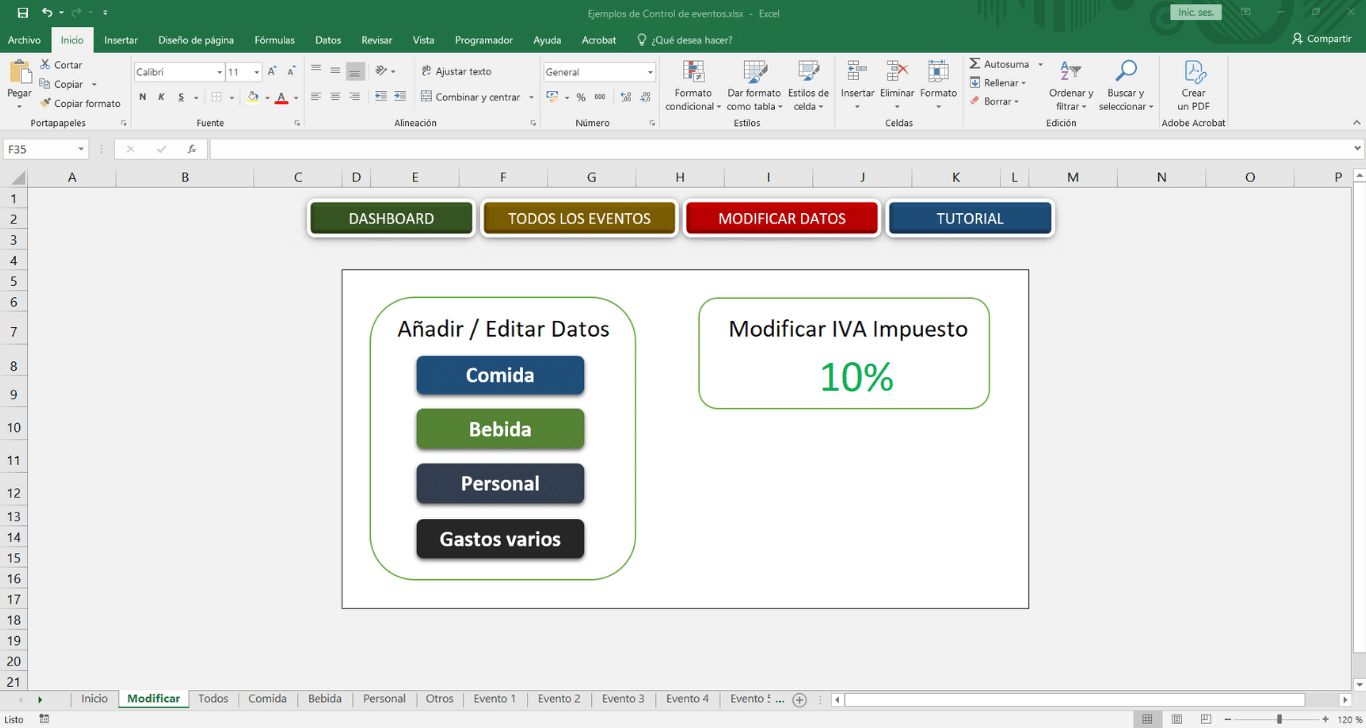
Task: Click the percent style icon
Action: tap(581, 97)
